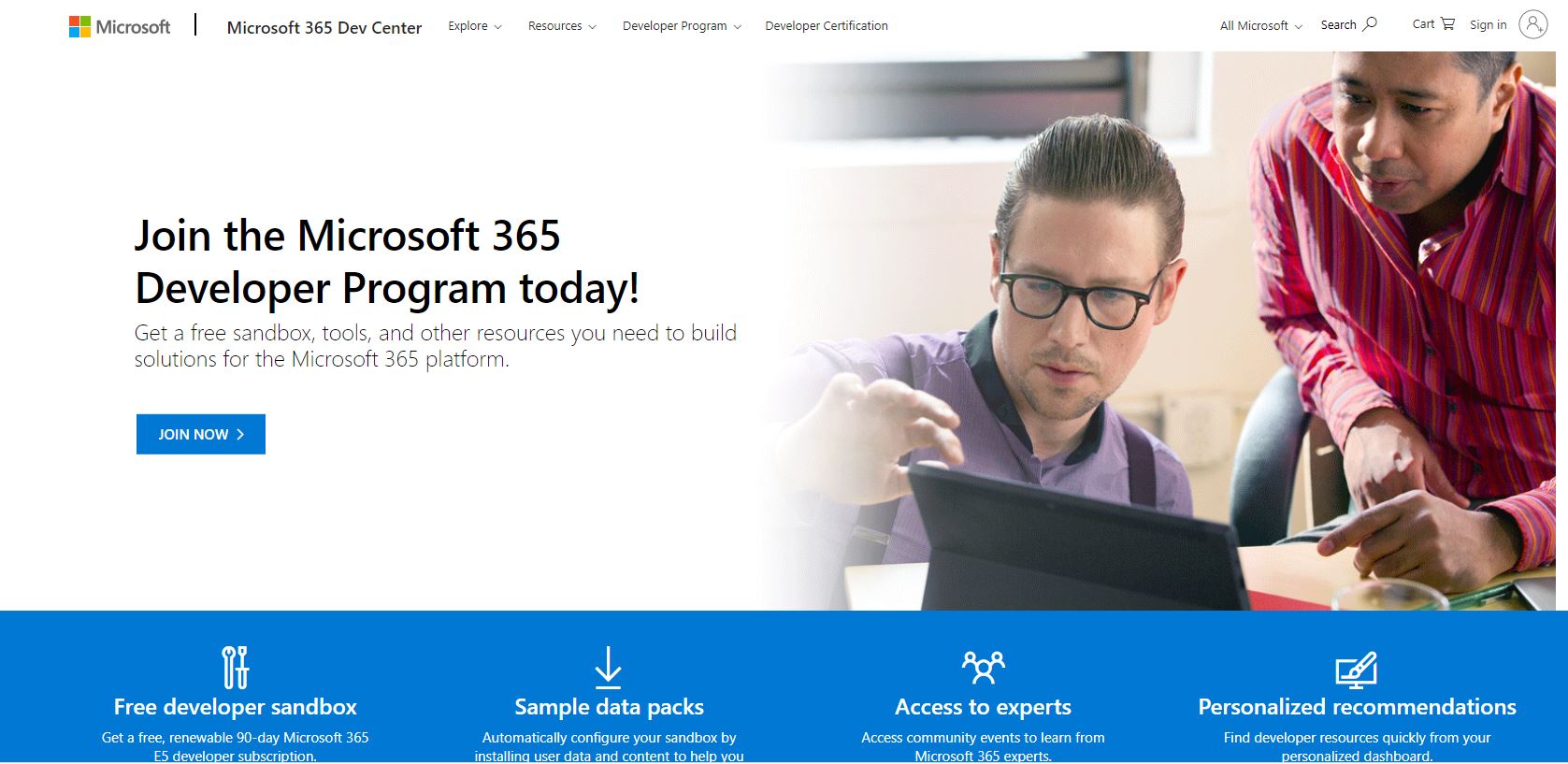Expand the Resources dropdown menu
Image resolution: width=1568 pixels, height=764 pixels.
tap(561, 26)
